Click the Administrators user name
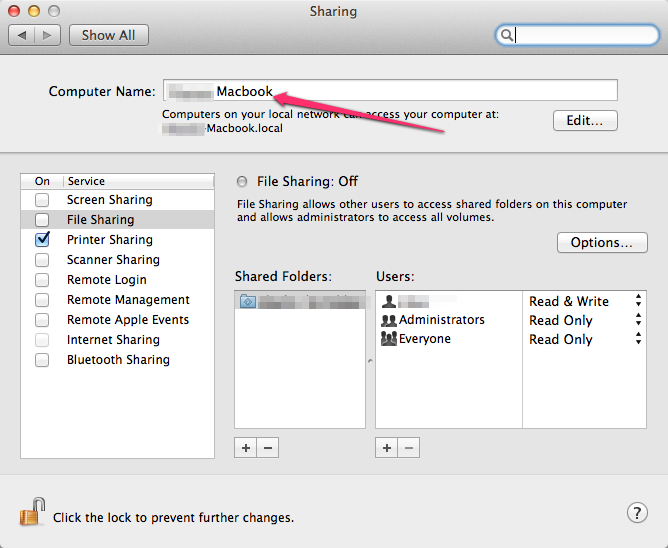This screenshot has width=668, height=548. pos(442,320)
